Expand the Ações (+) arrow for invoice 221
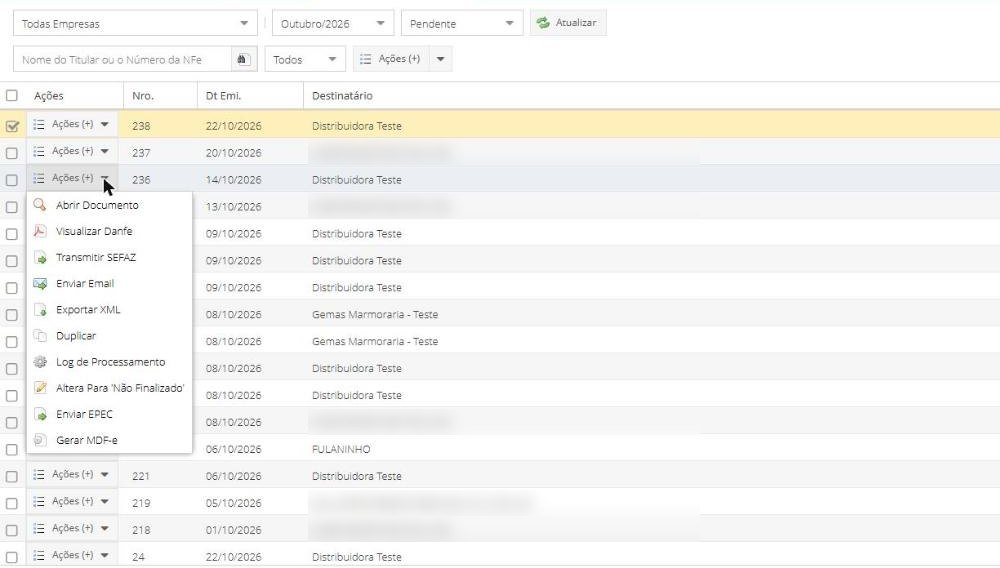The image size is (1000, 568). pos(105,474)
